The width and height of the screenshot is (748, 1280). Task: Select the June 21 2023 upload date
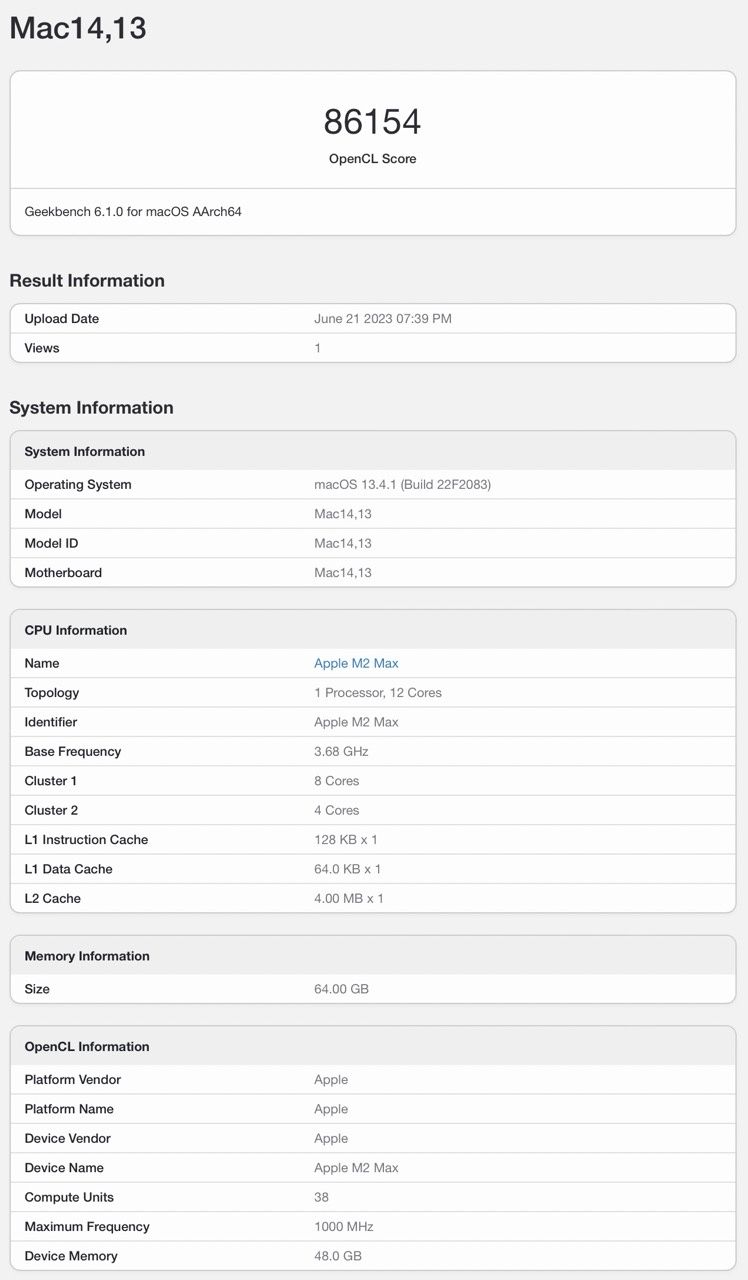[x=383, y=319]
